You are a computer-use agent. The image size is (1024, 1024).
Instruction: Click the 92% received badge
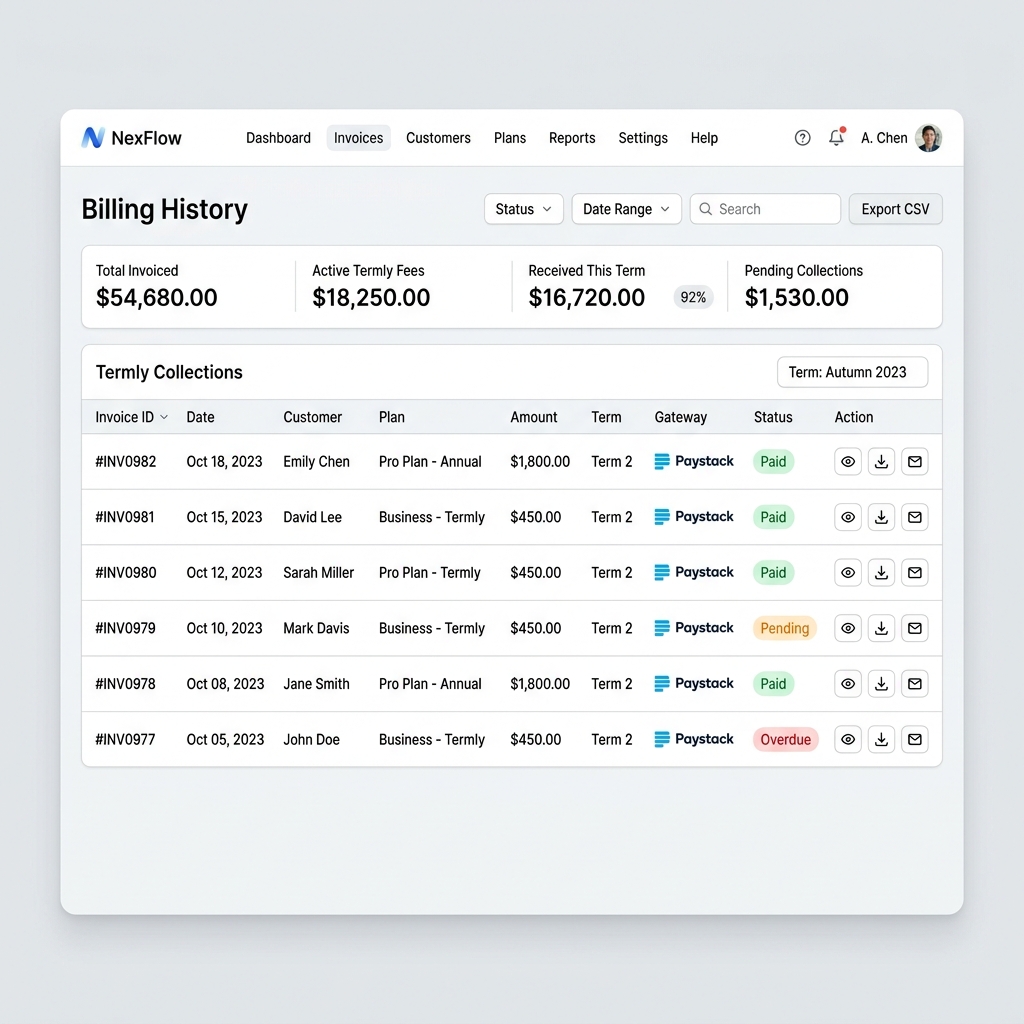693,297
